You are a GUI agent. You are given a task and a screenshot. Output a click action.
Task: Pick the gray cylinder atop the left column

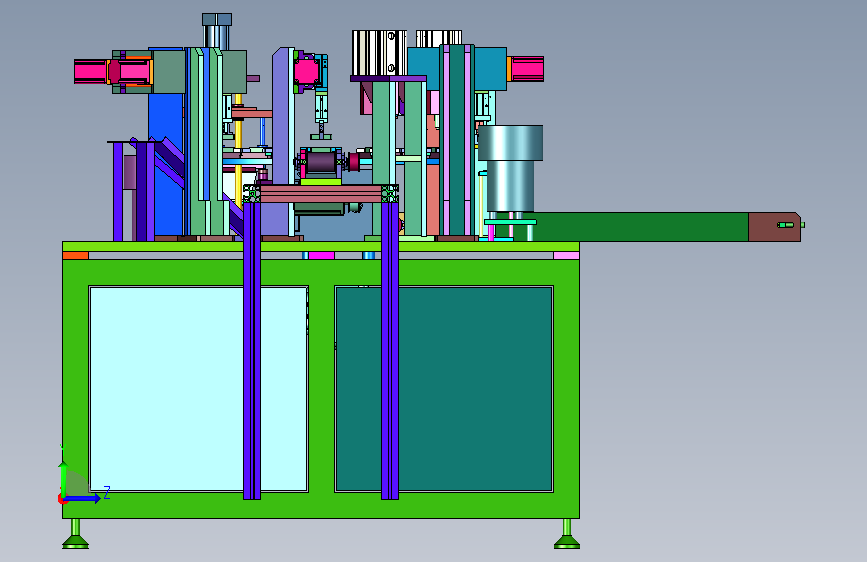217,30
